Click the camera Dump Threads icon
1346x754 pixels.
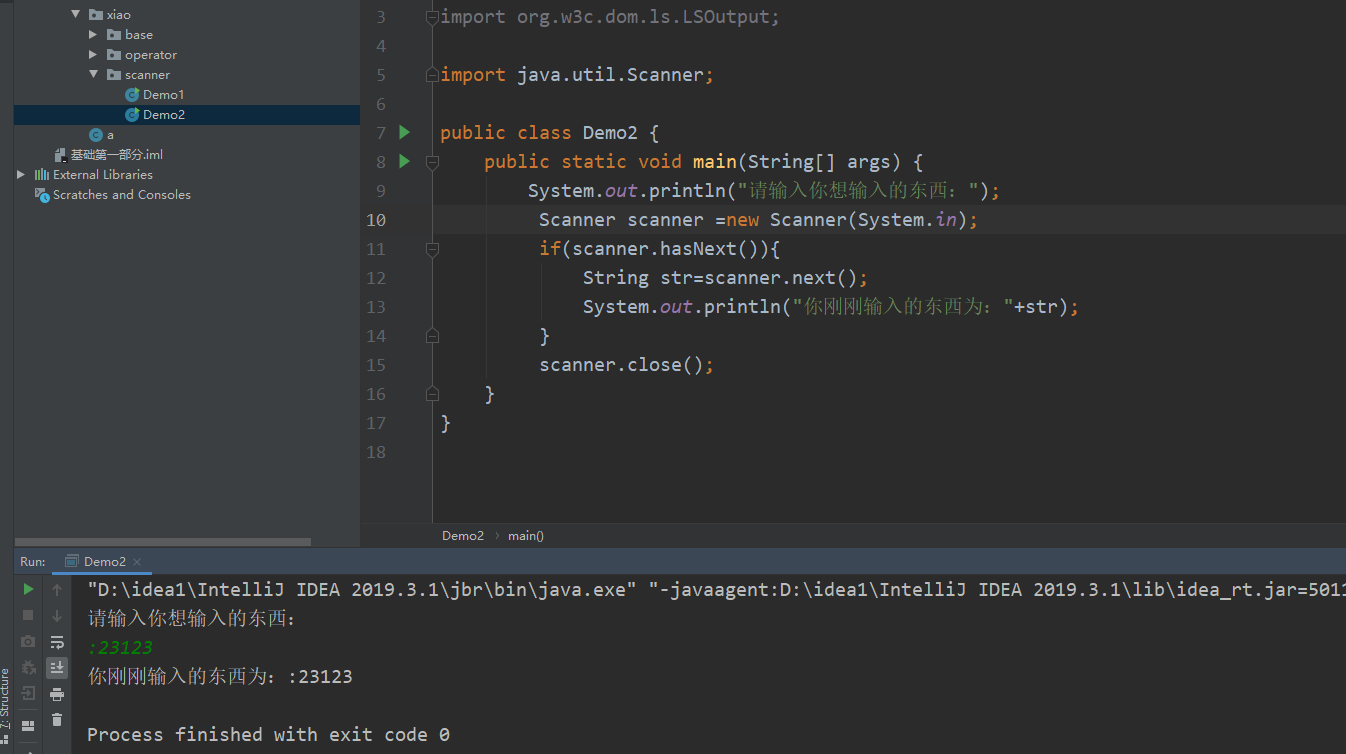(x=28, y=642)
